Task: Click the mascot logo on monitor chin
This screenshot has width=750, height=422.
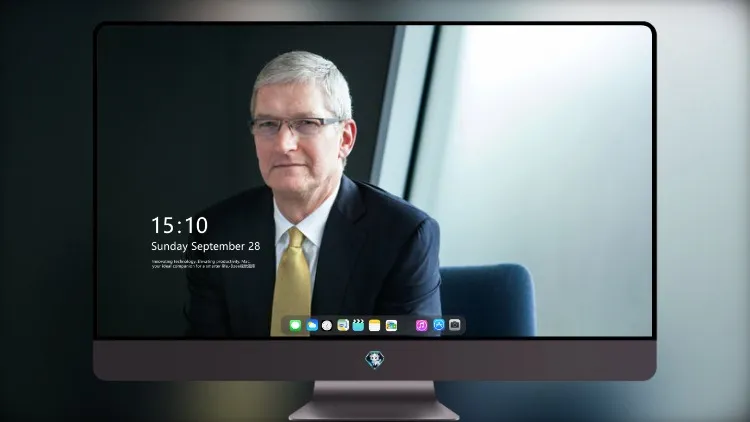Action: (375, 360)
